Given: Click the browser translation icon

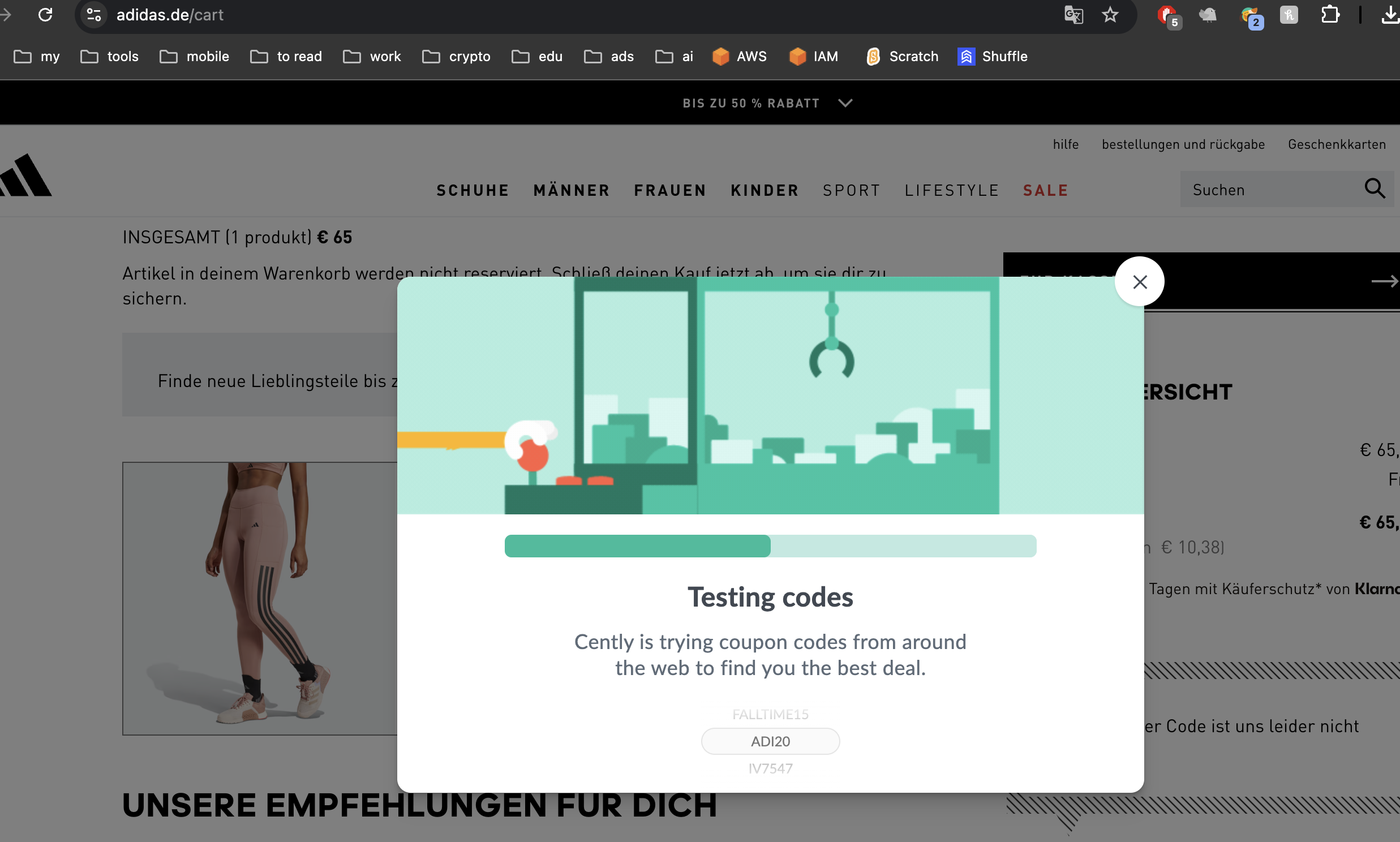Looking at the screenshot, I should [1073, 15].
